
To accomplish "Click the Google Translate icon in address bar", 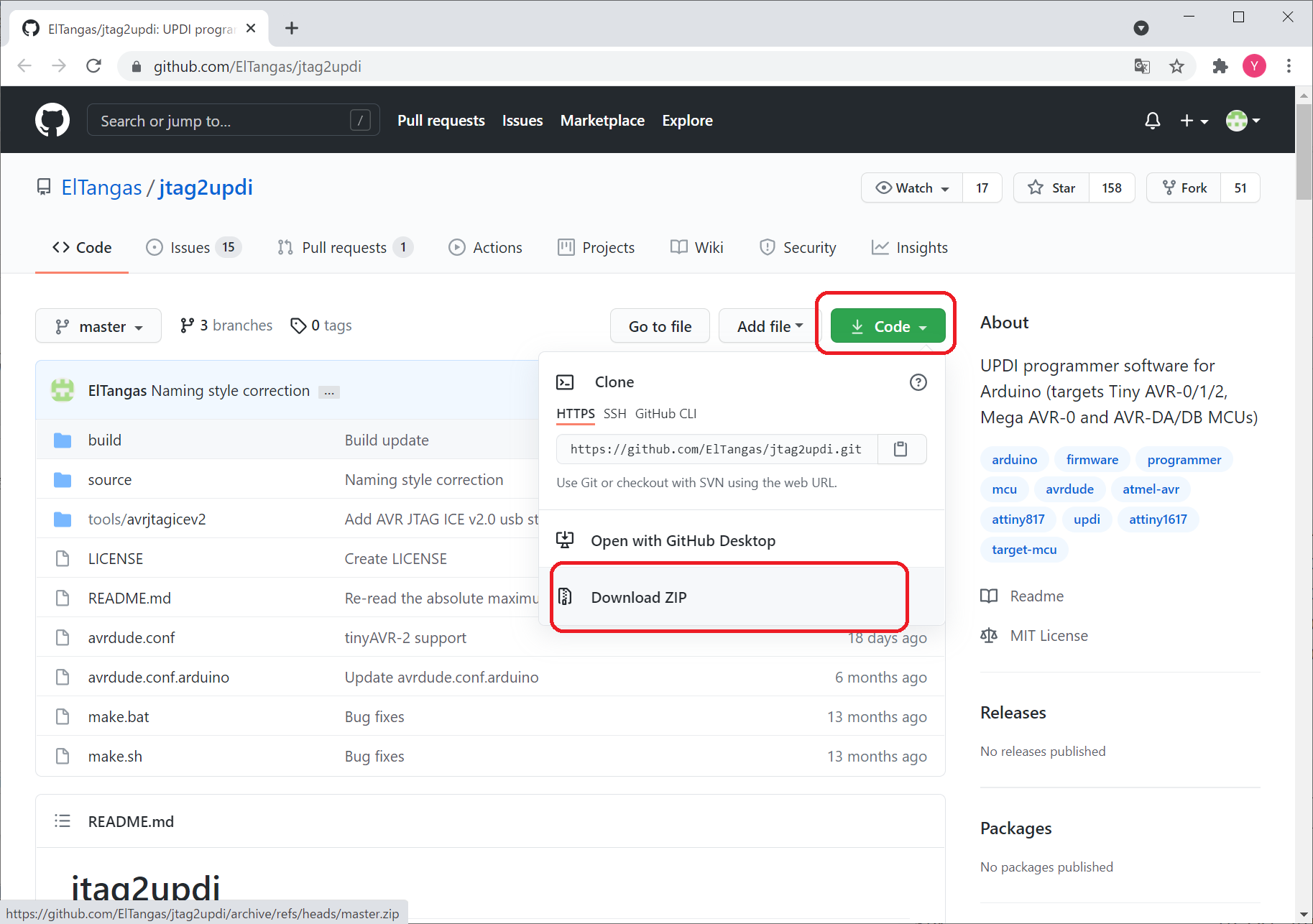I will point(1142,67).
